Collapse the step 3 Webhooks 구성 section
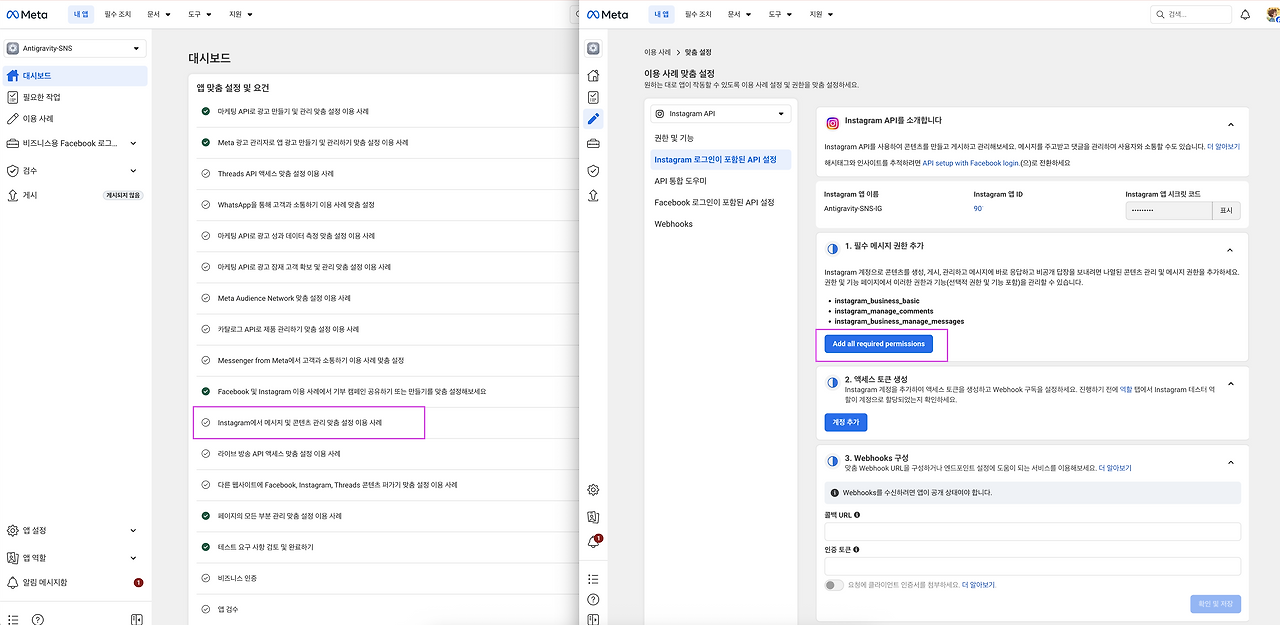 tap(1230, 462)
